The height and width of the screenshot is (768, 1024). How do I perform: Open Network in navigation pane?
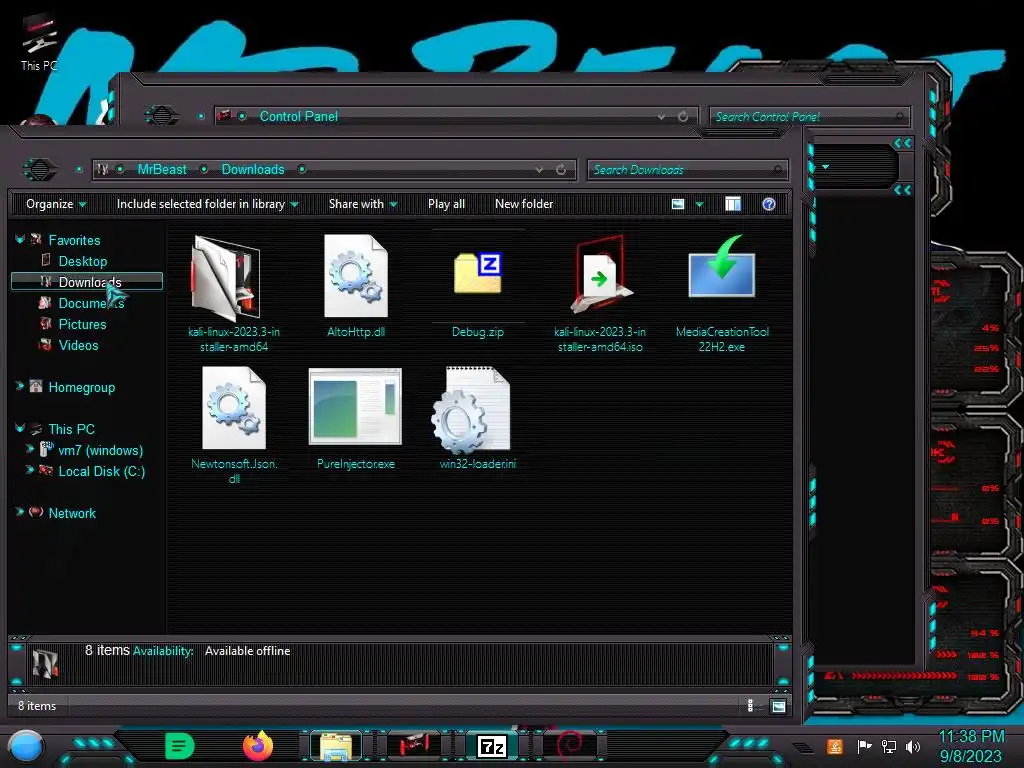tap(72, 513)
